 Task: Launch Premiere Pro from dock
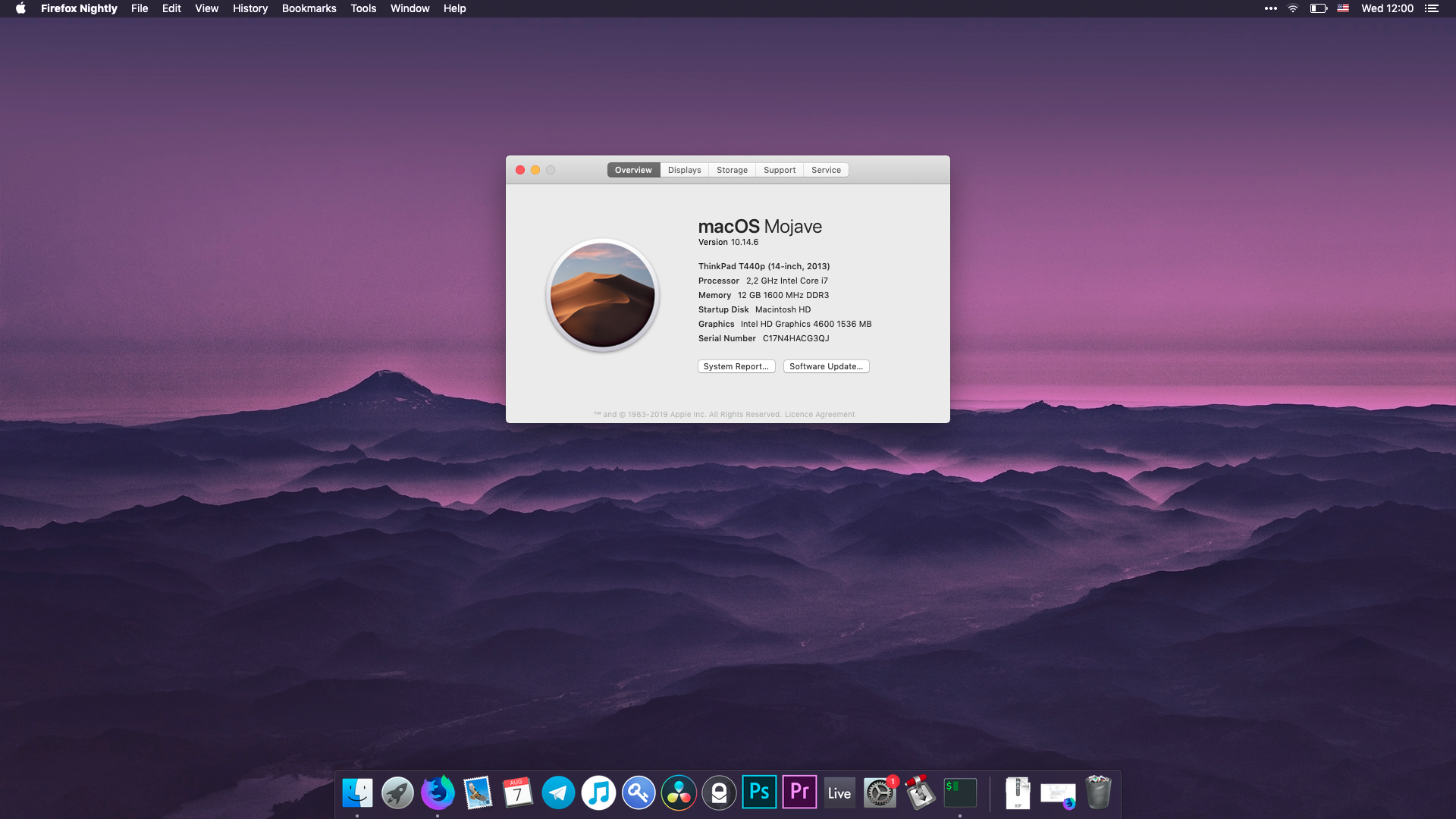point(799,792)
